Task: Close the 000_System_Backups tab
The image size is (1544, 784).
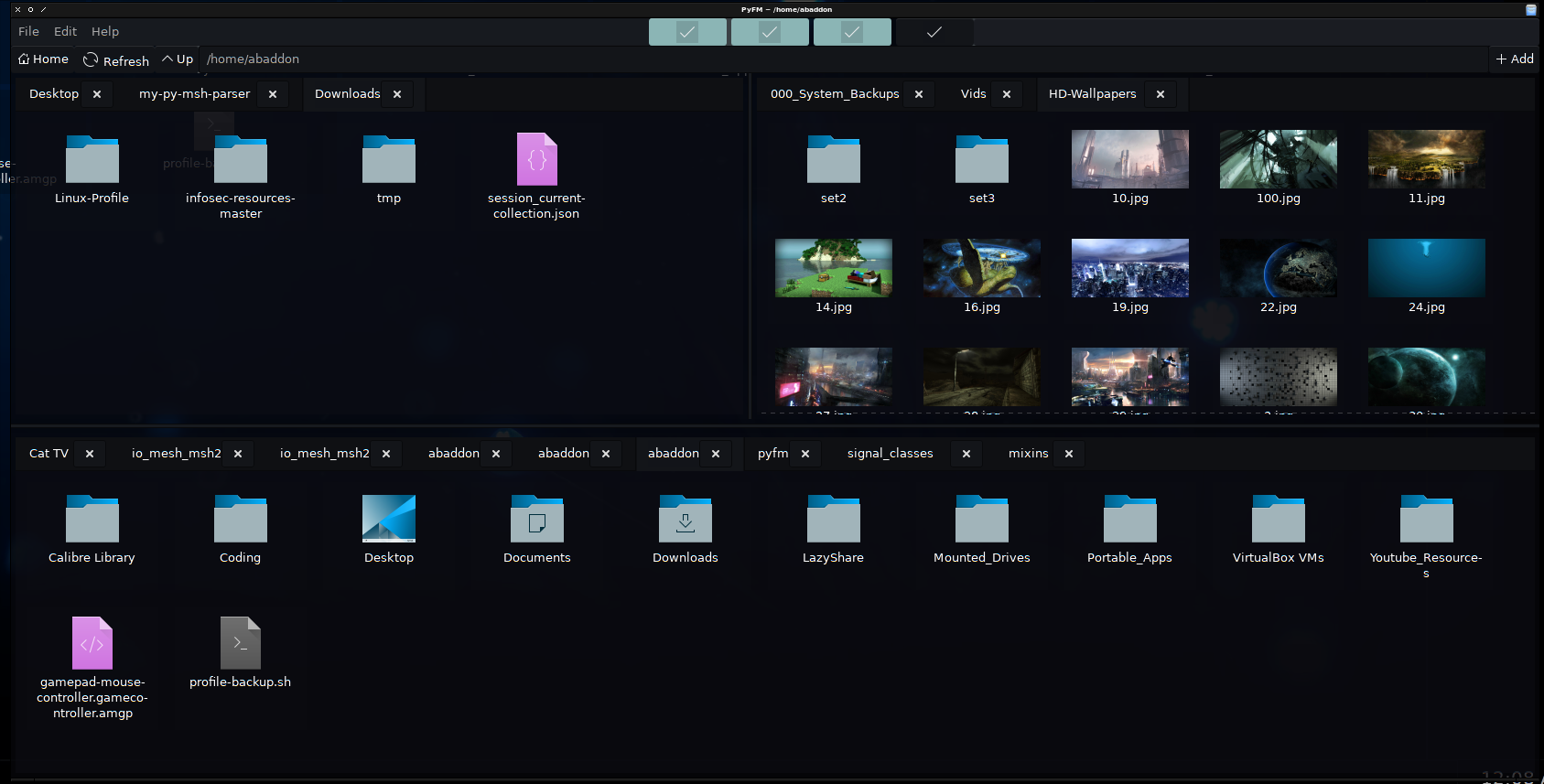Action: [919, 94]
